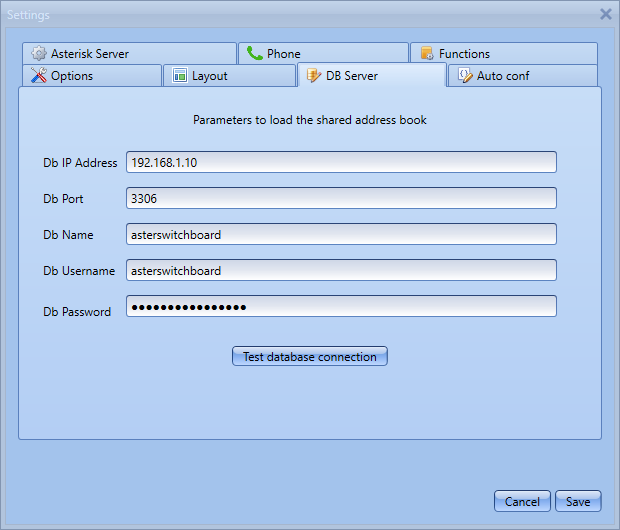
Task: Click into the Db Port field
Action: coord(341,198)
